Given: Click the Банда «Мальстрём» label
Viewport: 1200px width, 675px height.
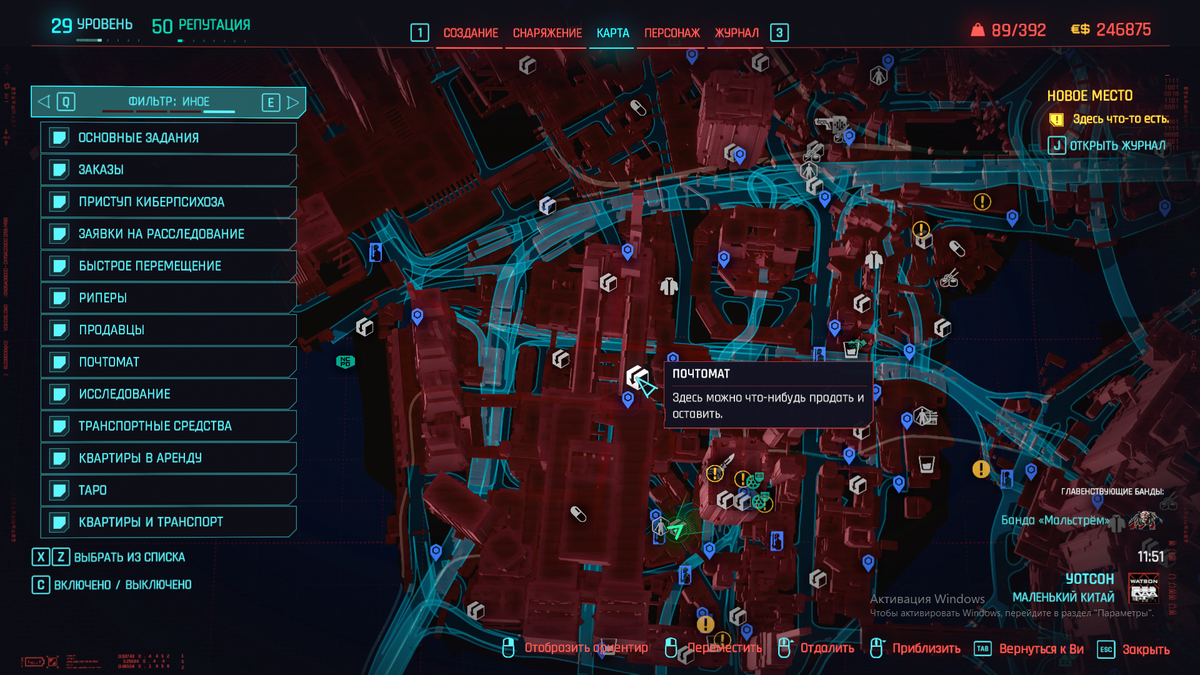Looking at the screenshot, I should pyautogui.click(x=1055, y=520).
